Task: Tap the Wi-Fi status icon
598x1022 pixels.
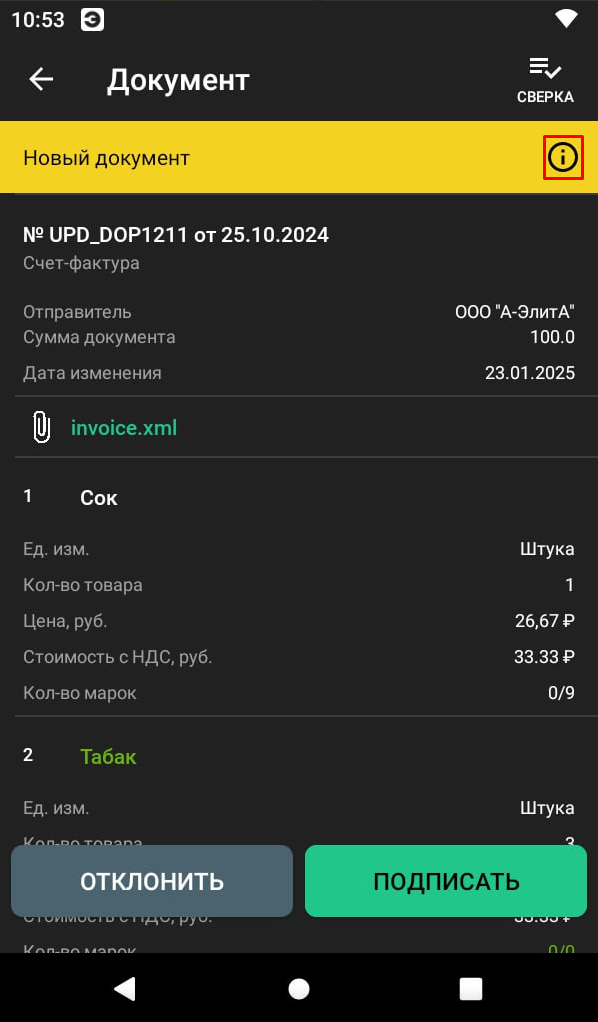Action: coord(566,20)
